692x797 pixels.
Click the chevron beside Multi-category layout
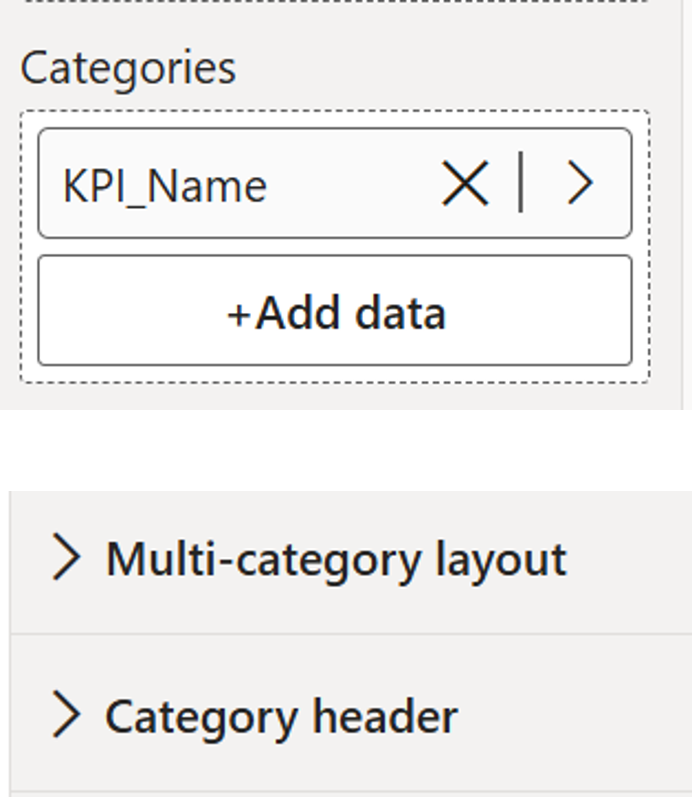(x=66, y=557)
